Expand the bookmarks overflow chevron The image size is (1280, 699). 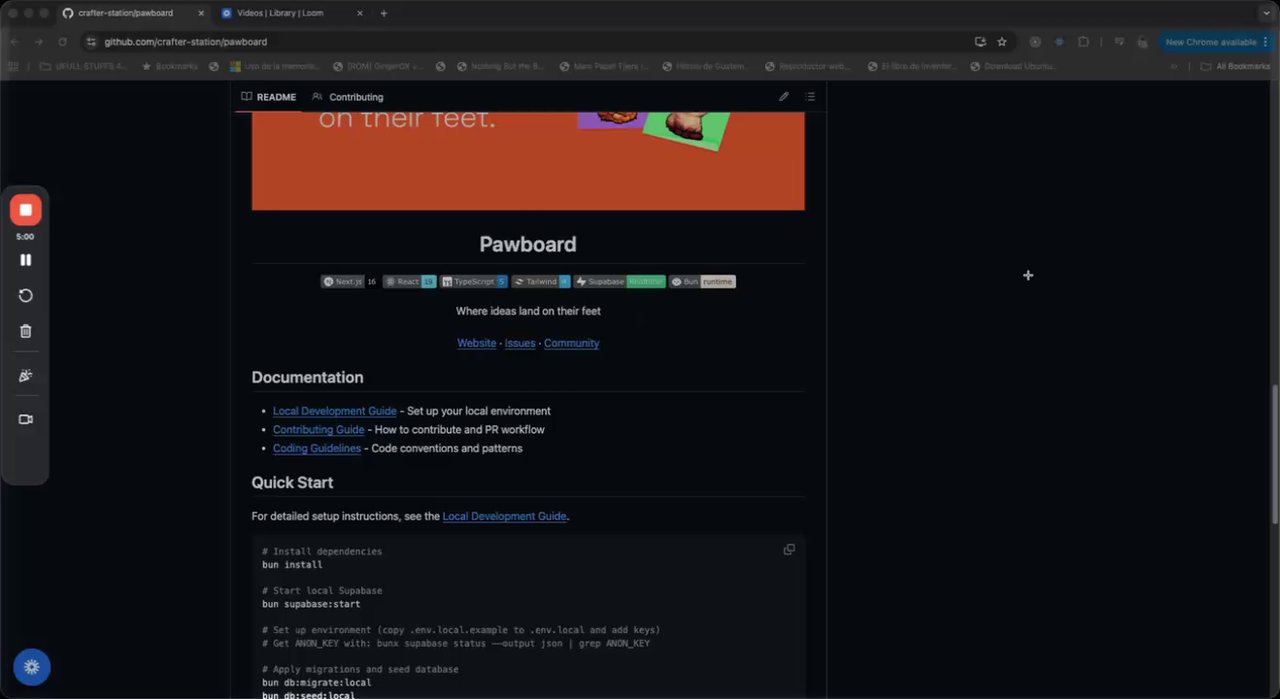coord(1174,67)
